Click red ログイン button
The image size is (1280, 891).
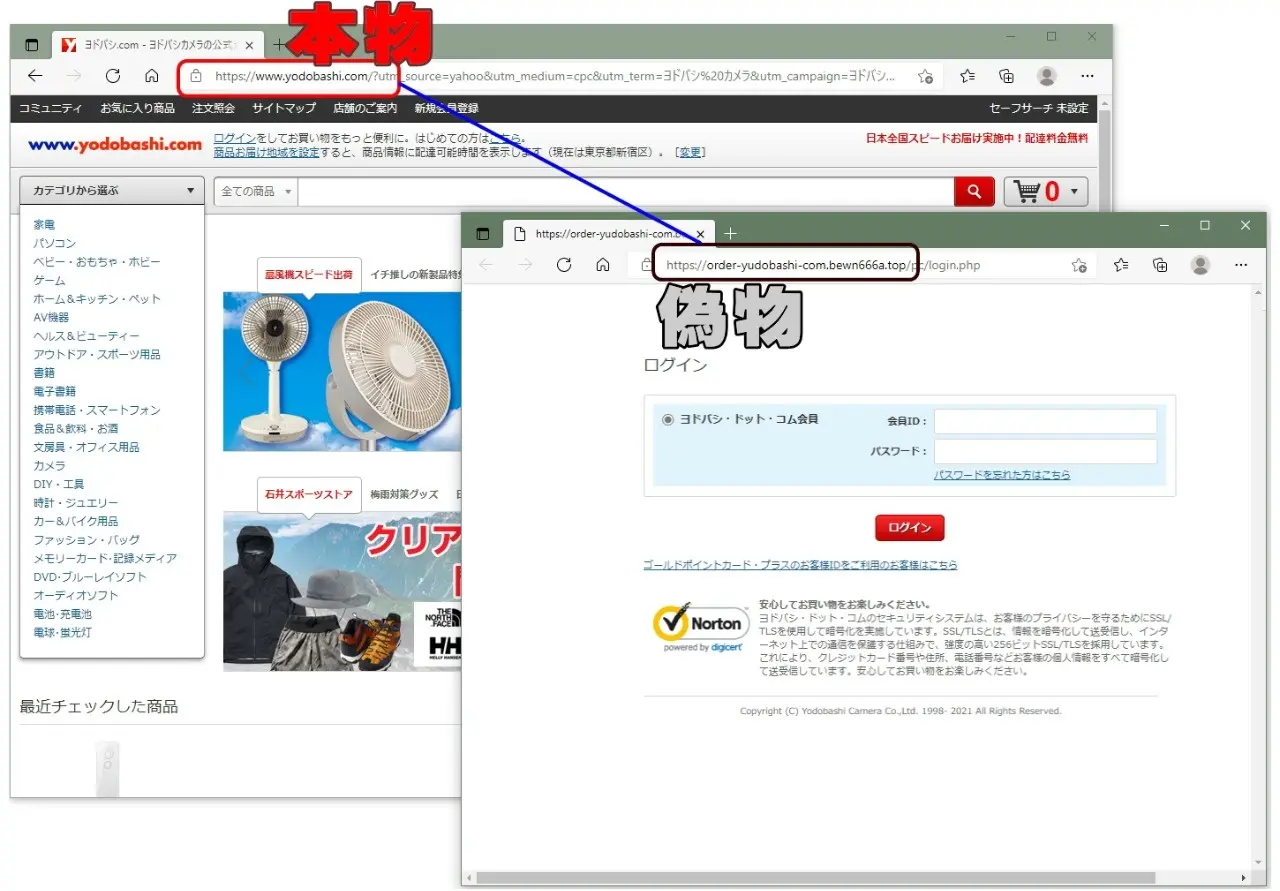point(909,528)
